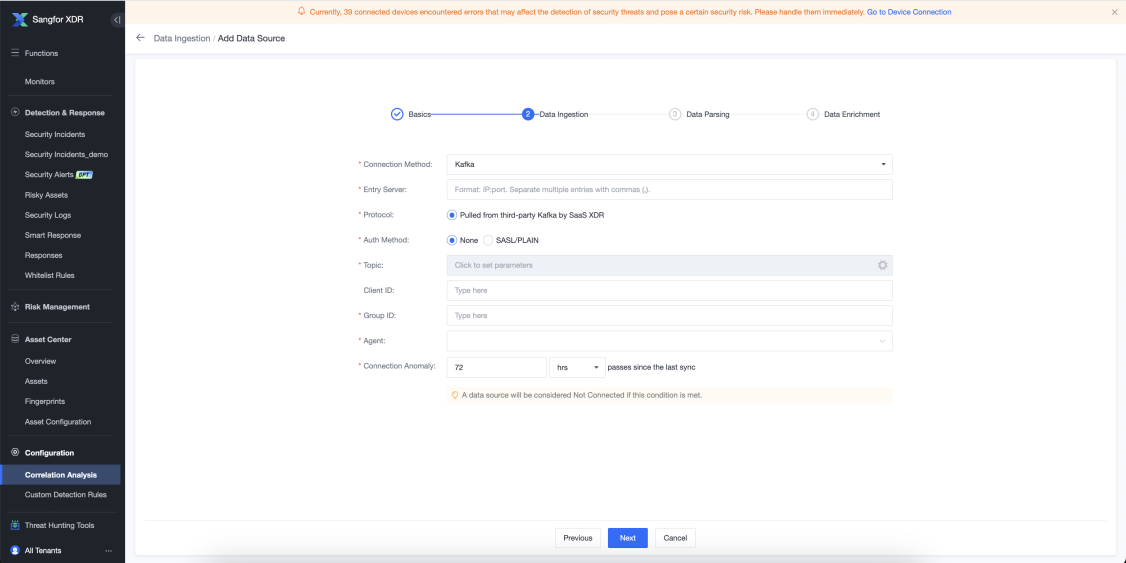Viewport: 1126px width, 563px height.
Task: Follow the Go to Device Connection link
Action: point(908,12)
